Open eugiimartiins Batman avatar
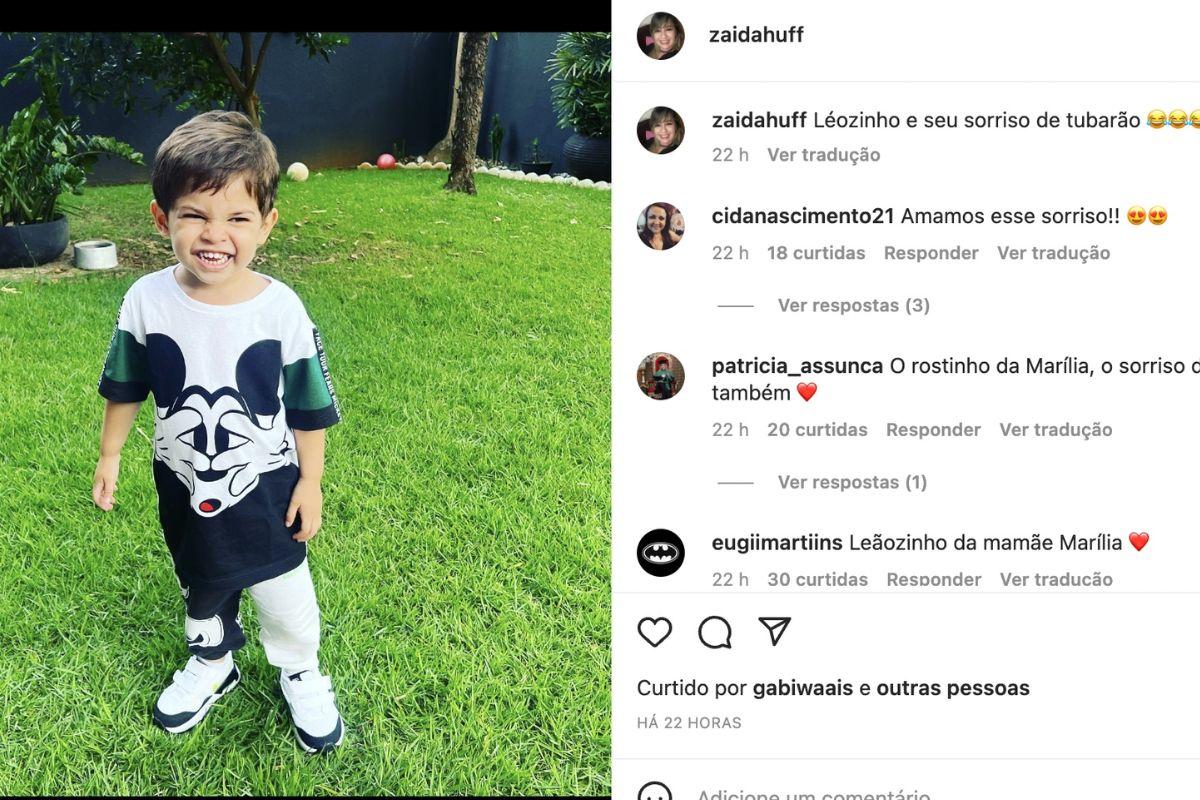Screen dimensions: 1200x800 [661, 553]
